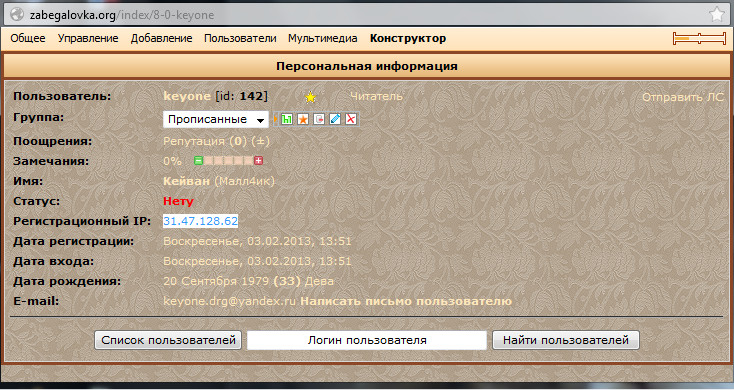
Task: Click the keyone.drg@yandex.ru email address
Action: pos(229,301)
